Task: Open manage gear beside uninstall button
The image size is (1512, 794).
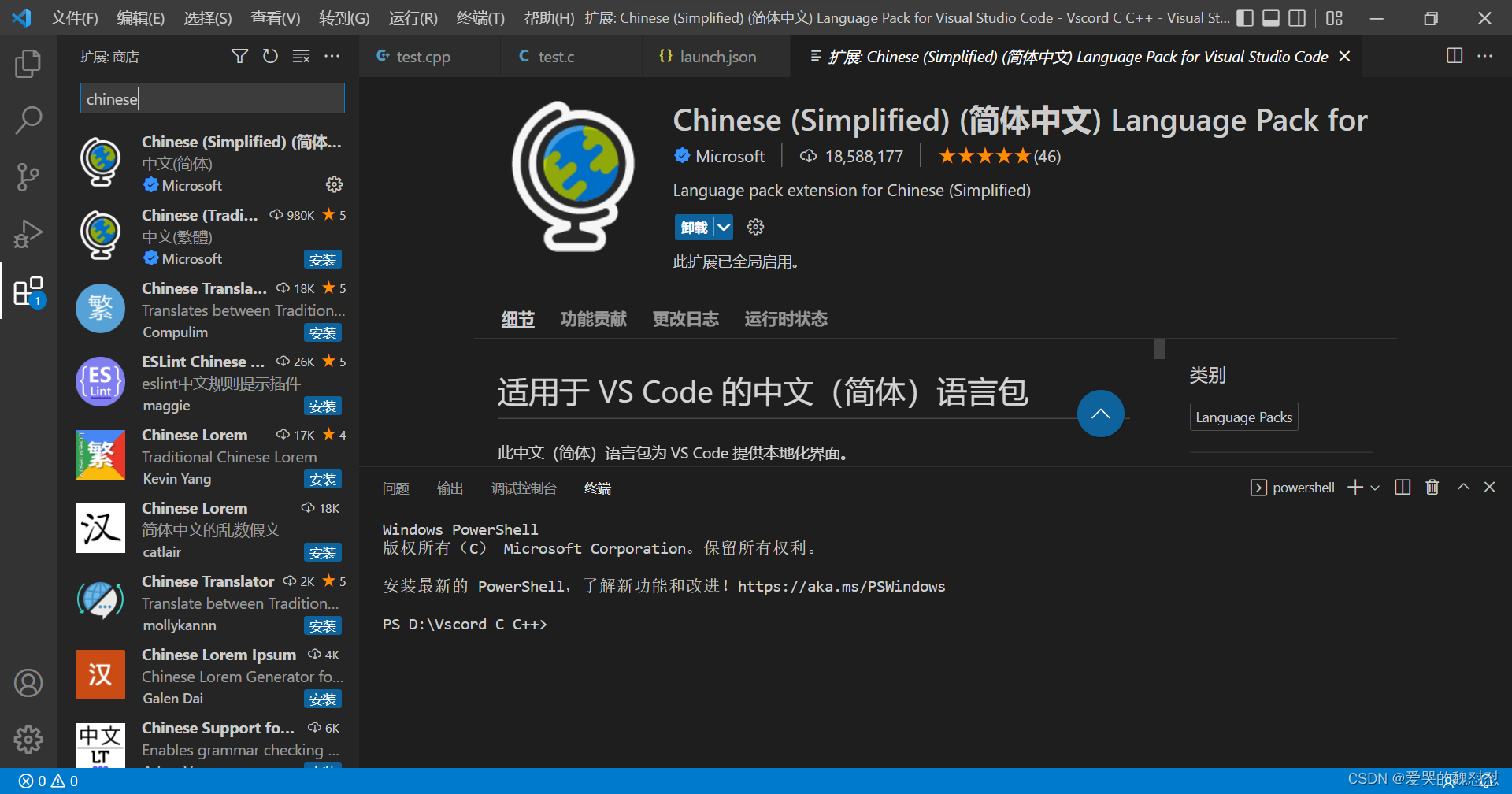Action: click(755, 227)
